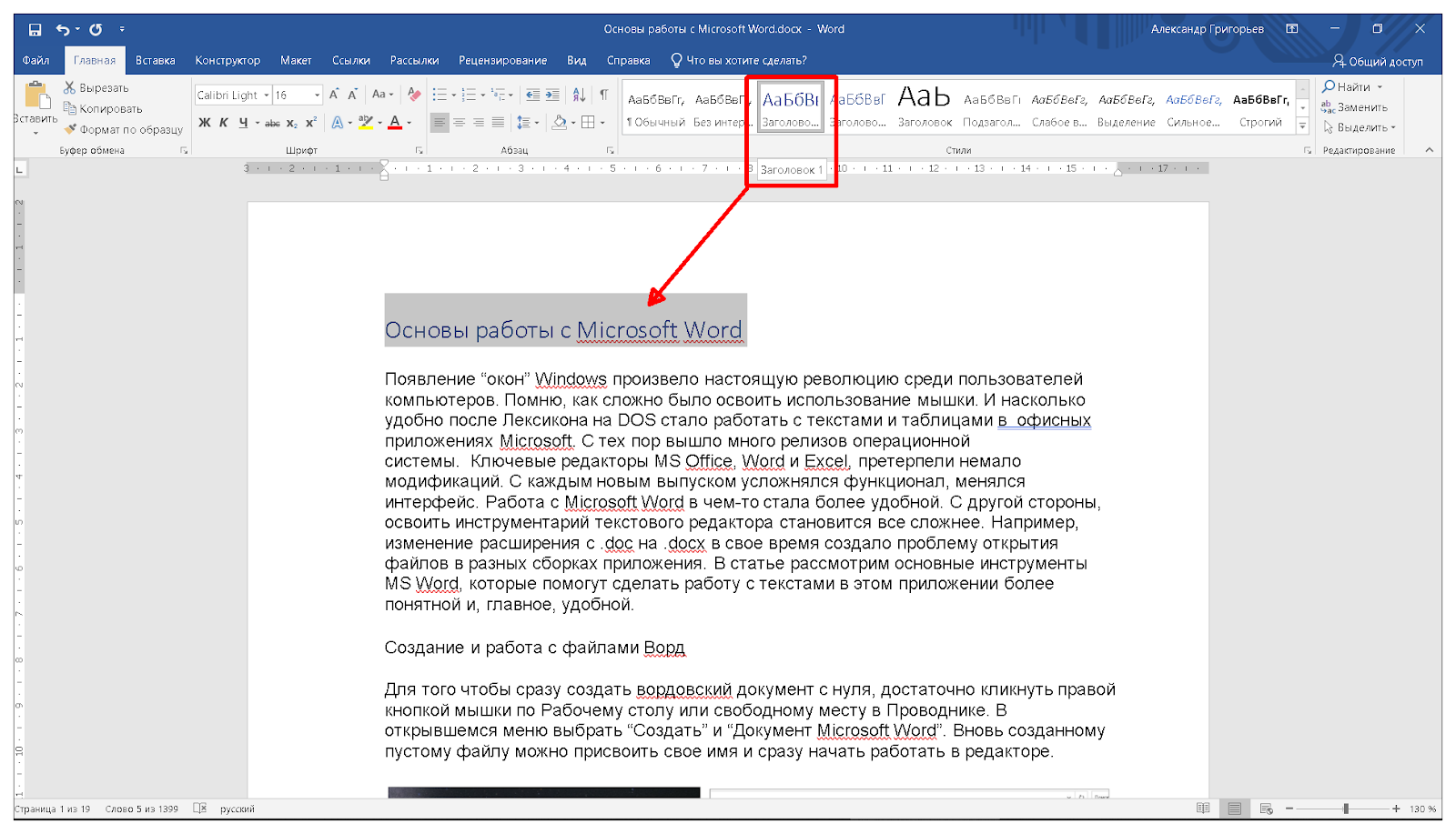Apply the Heading 1 (Заголово...) highlighted style

click(790, 108)
